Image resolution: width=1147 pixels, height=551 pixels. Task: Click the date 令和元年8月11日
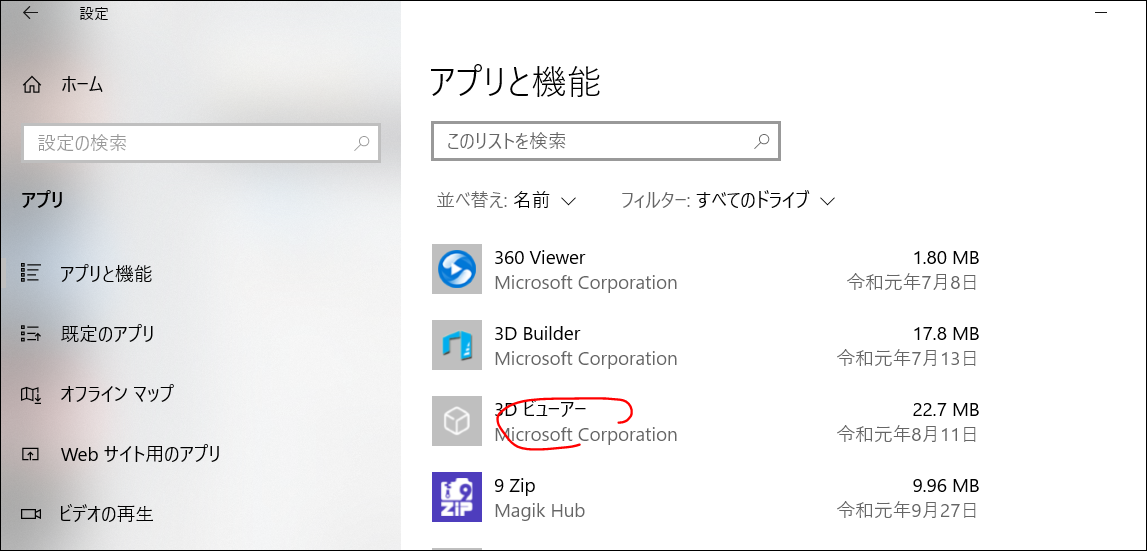(907, 434)
